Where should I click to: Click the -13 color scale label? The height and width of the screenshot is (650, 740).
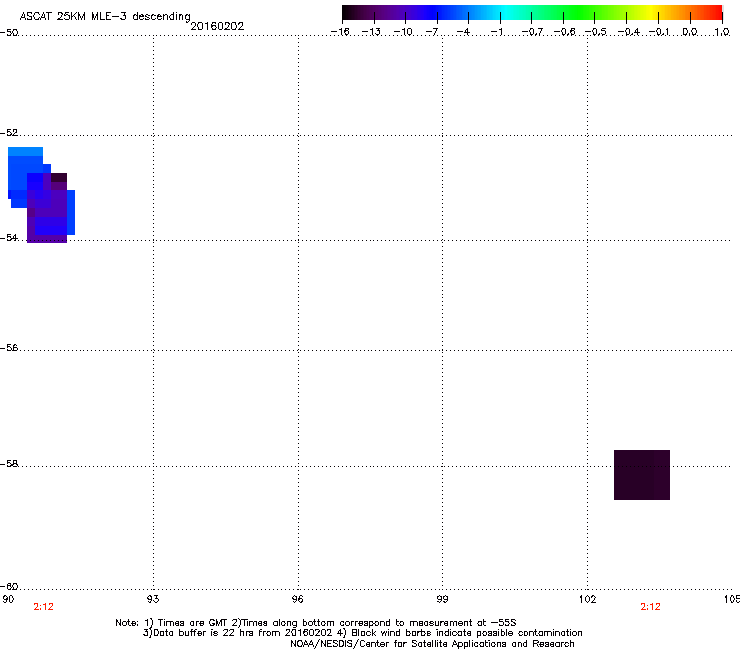click(371, 32)
